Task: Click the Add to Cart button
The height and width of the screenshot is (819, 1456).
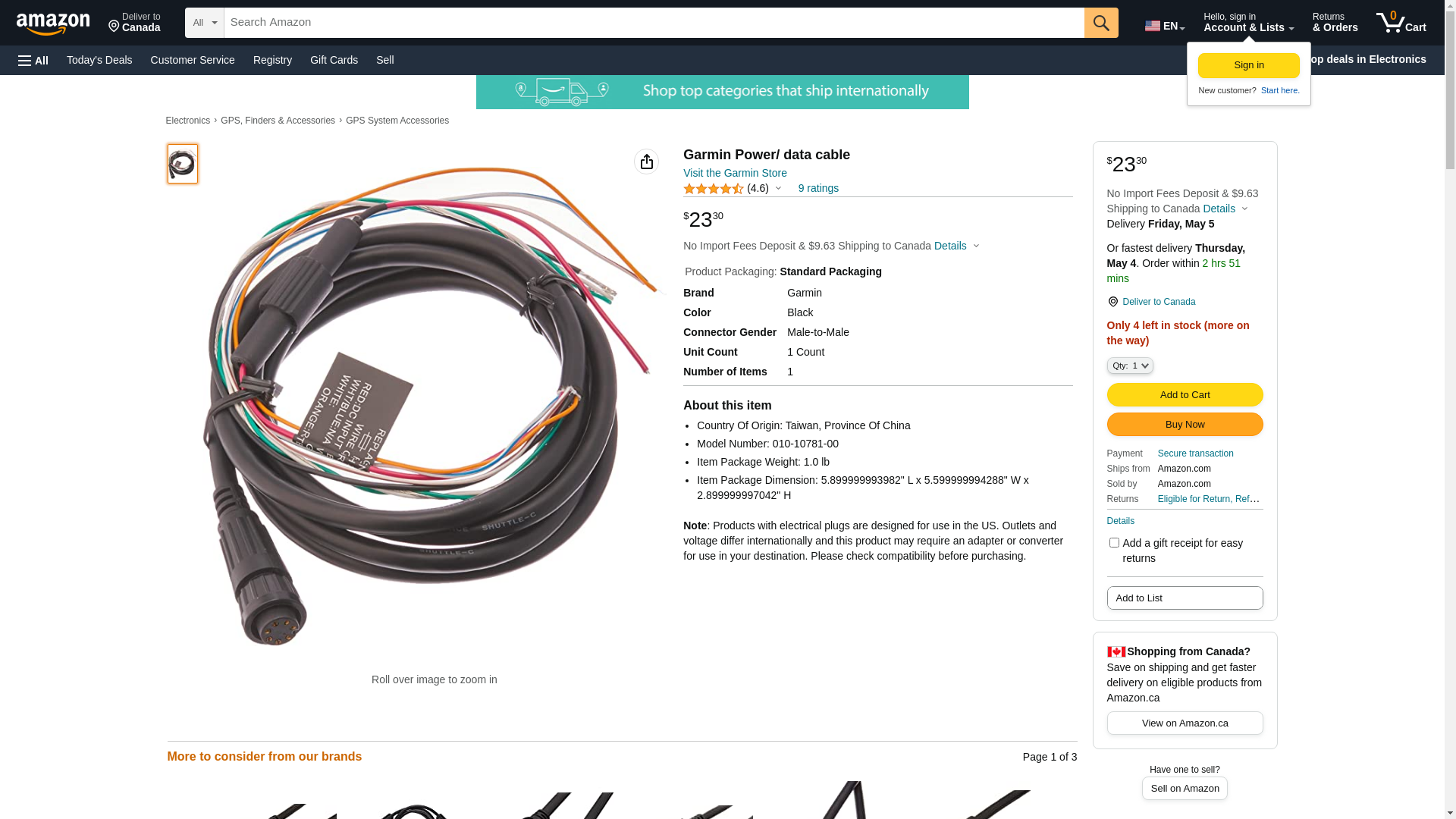Action: pyautogui.click(x=1185, y=394)
